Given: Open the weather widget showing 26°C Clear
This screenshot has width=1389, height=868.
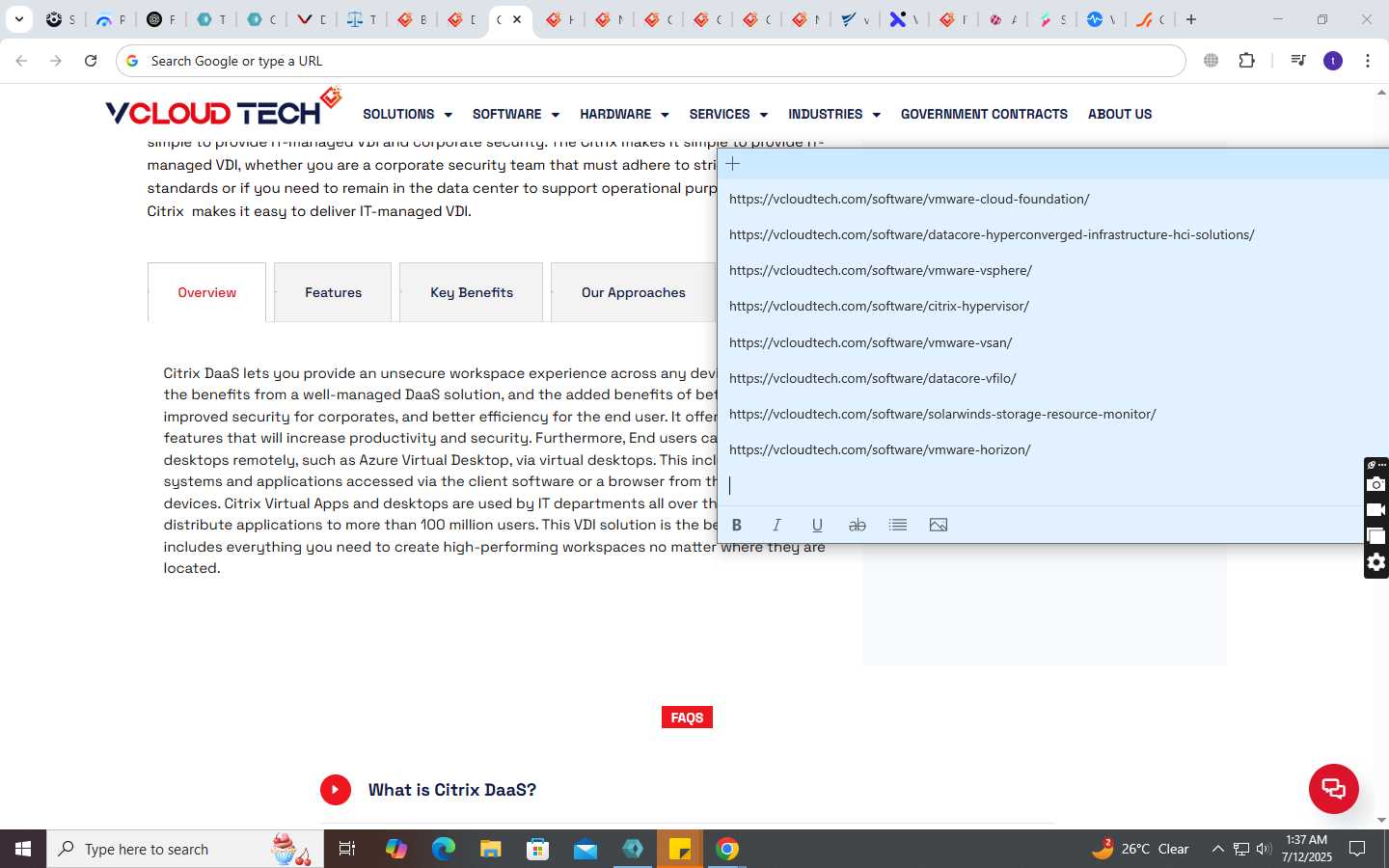Looking at the screenshot, I should pos(1140,849).
